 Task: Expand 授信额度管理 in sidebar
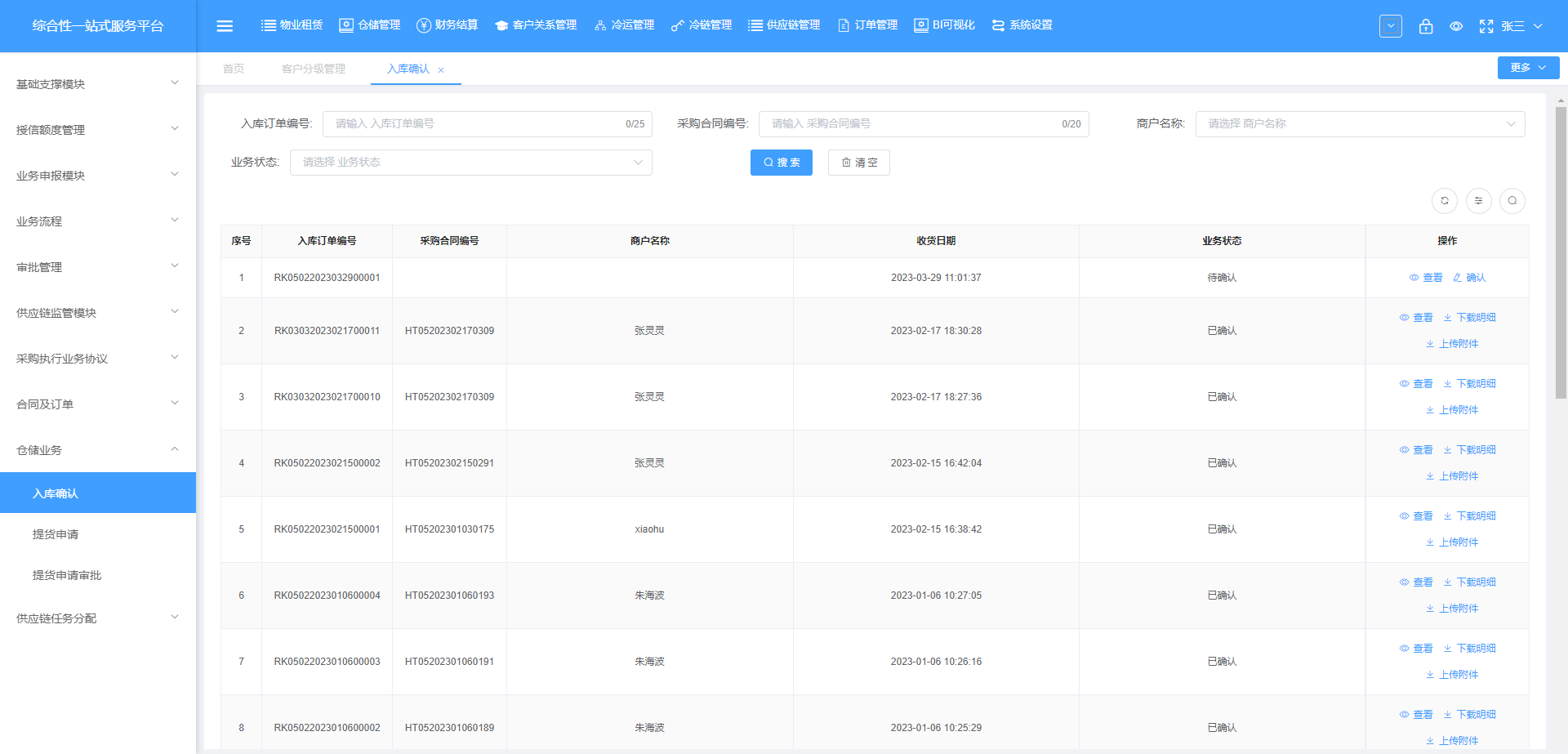point(98,130)
